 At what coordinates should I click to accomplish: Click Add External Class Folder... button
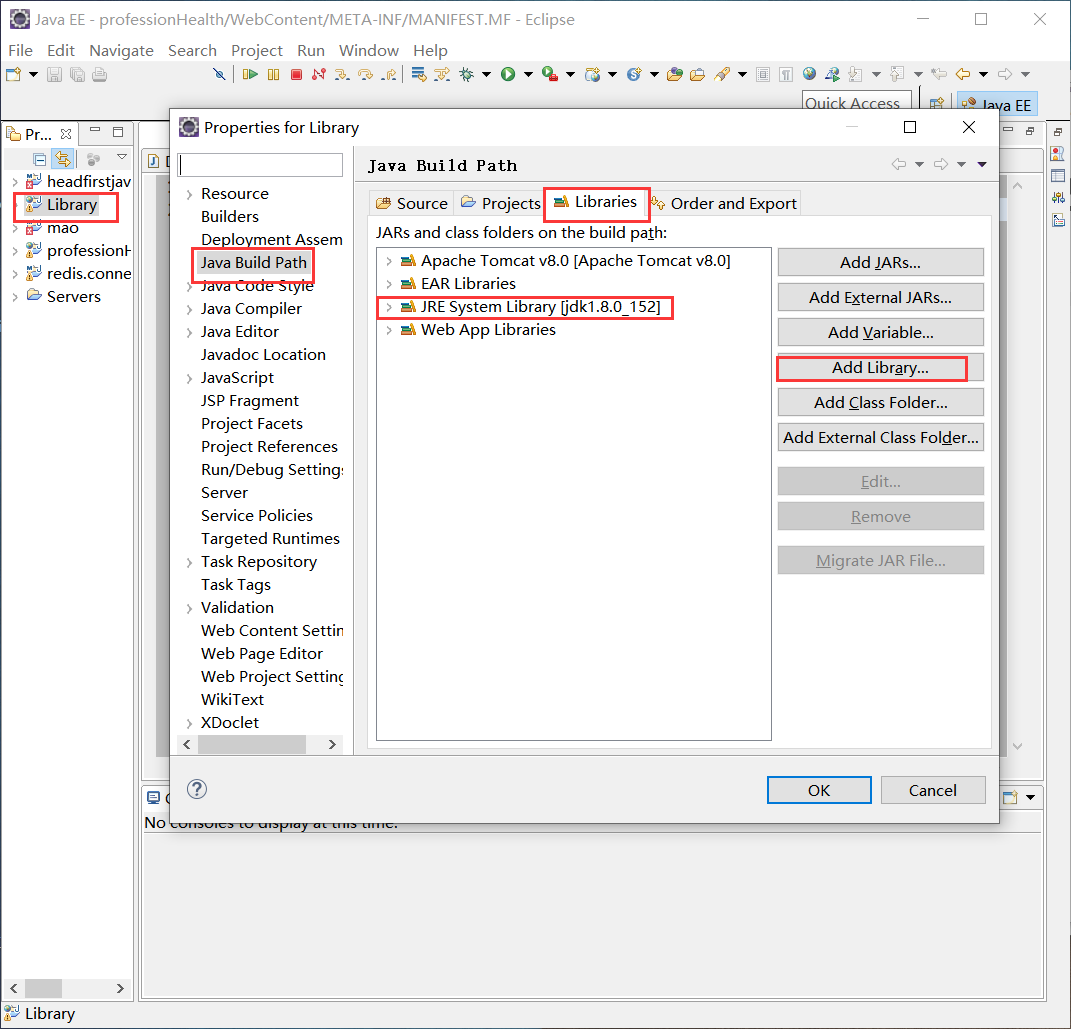point(880,437)
